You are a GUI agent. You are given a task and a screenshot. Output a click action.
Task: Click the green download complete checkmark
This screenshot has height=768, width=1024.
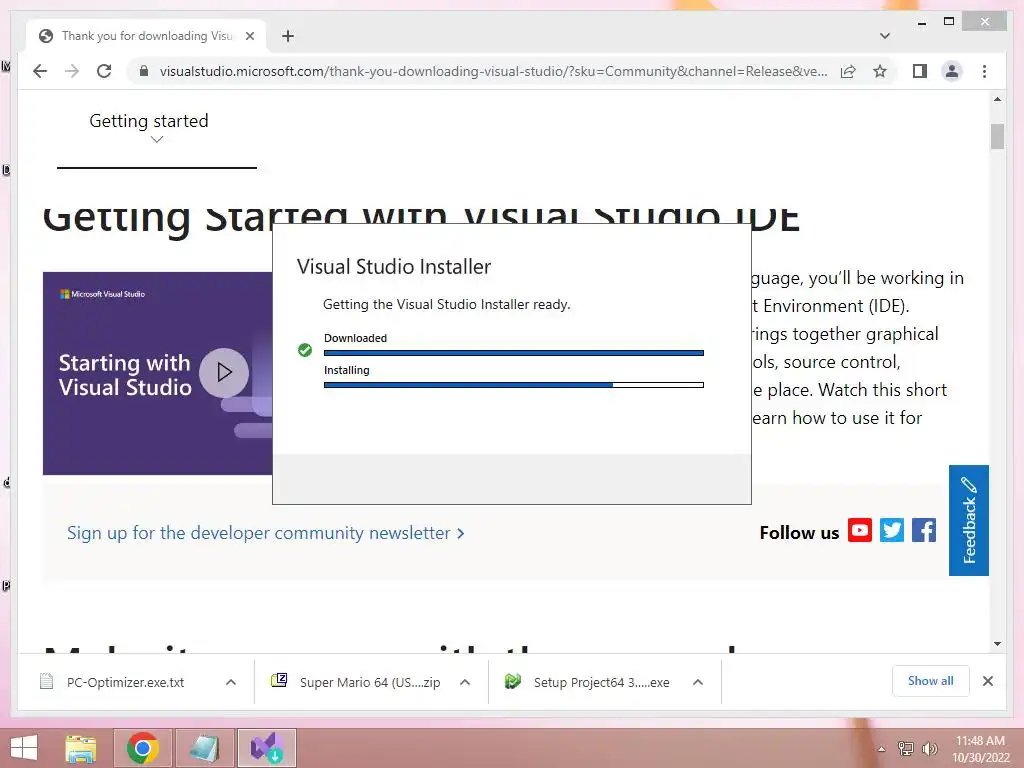pyautogui.click(x=304, y=350)
